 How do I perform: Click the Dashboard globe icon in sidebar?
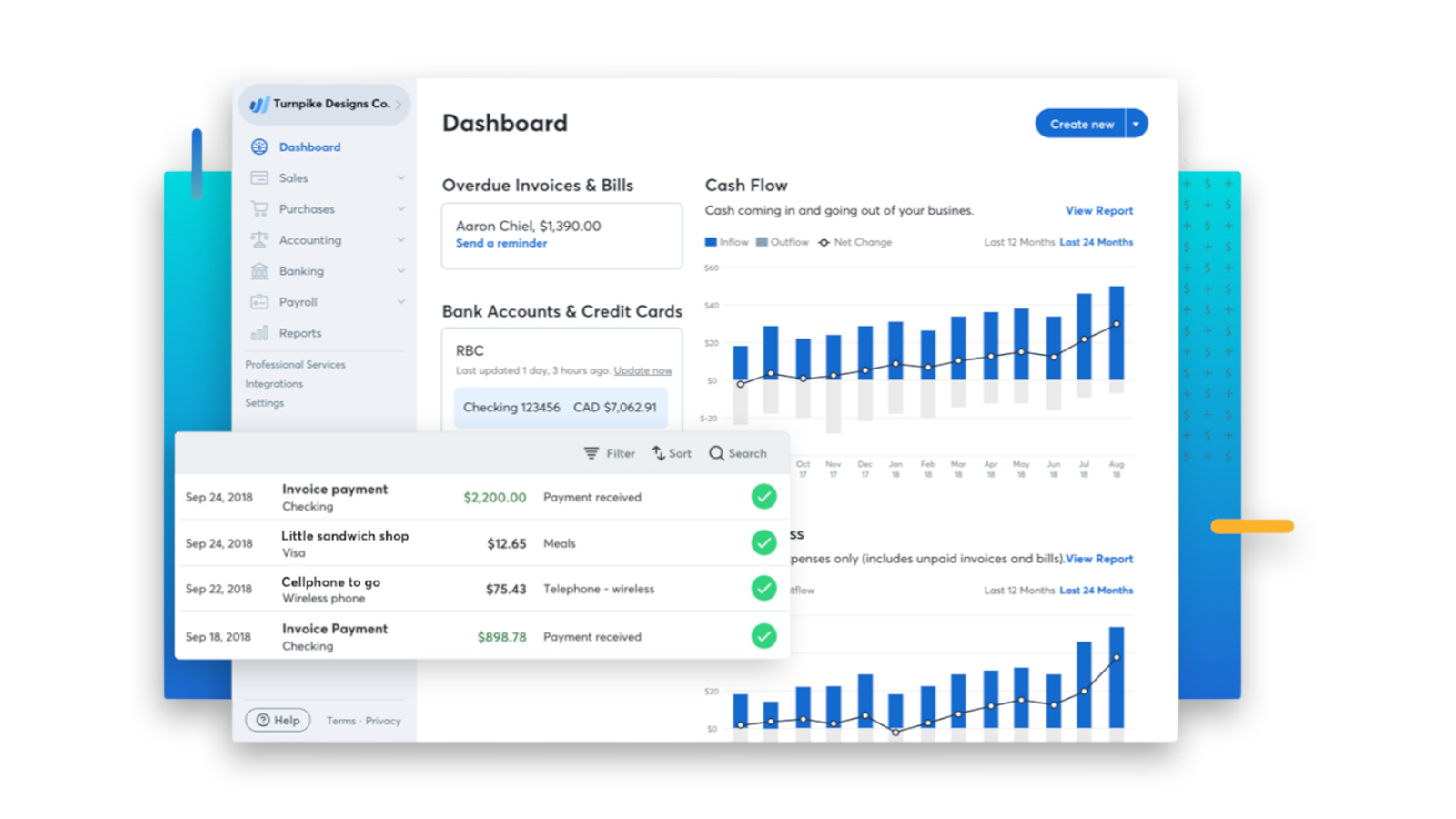point(259,147)
